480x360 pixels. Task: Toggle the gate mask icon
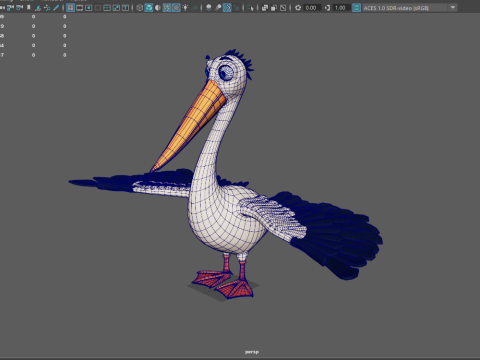tap(98, 8)
